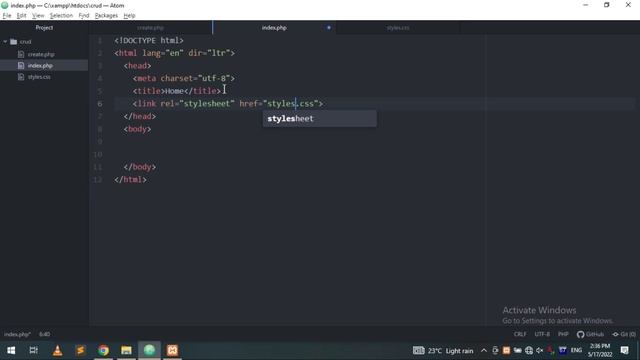The image size is (640, 360).
Task: Switch to the index.php tab
Action: tap(274, 28)
